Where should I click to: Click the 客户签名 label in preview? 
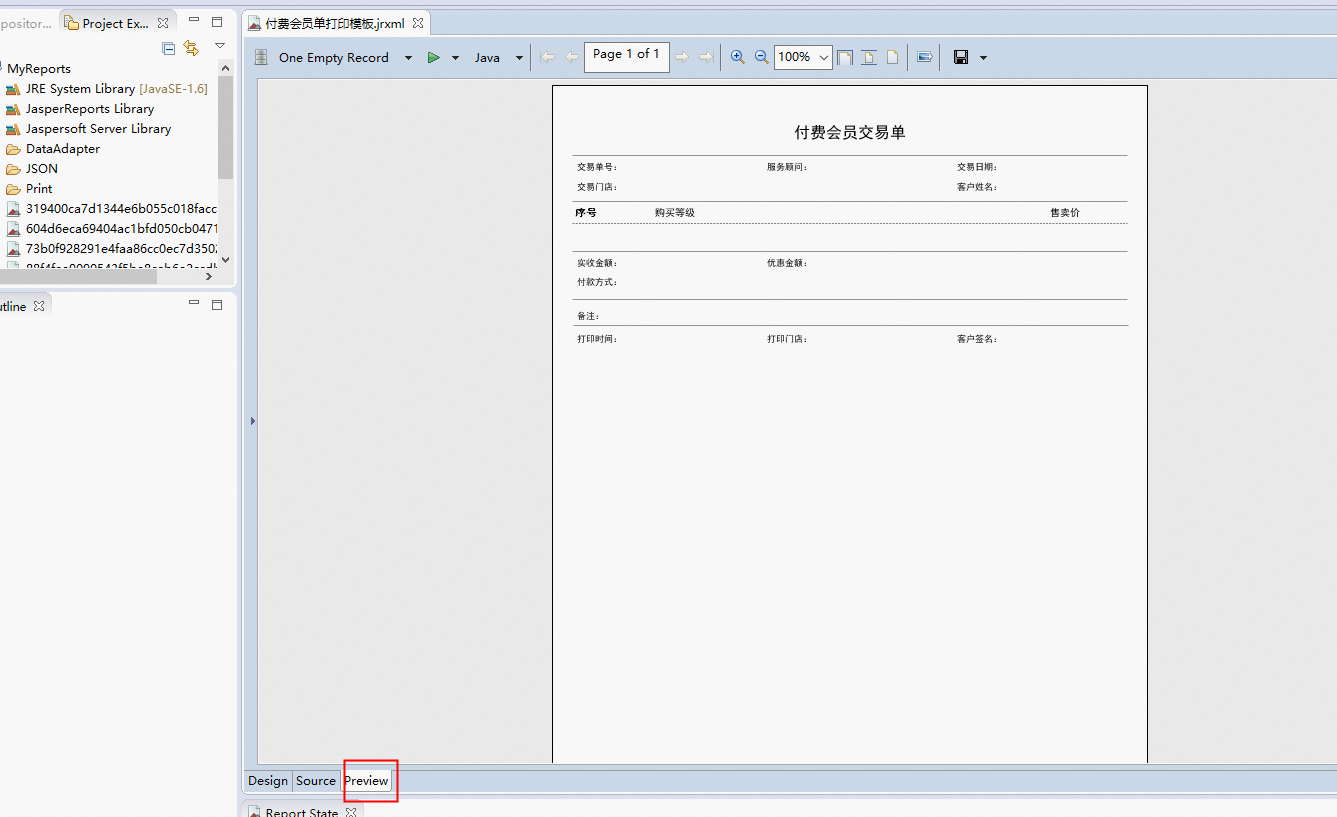[977, 339]
